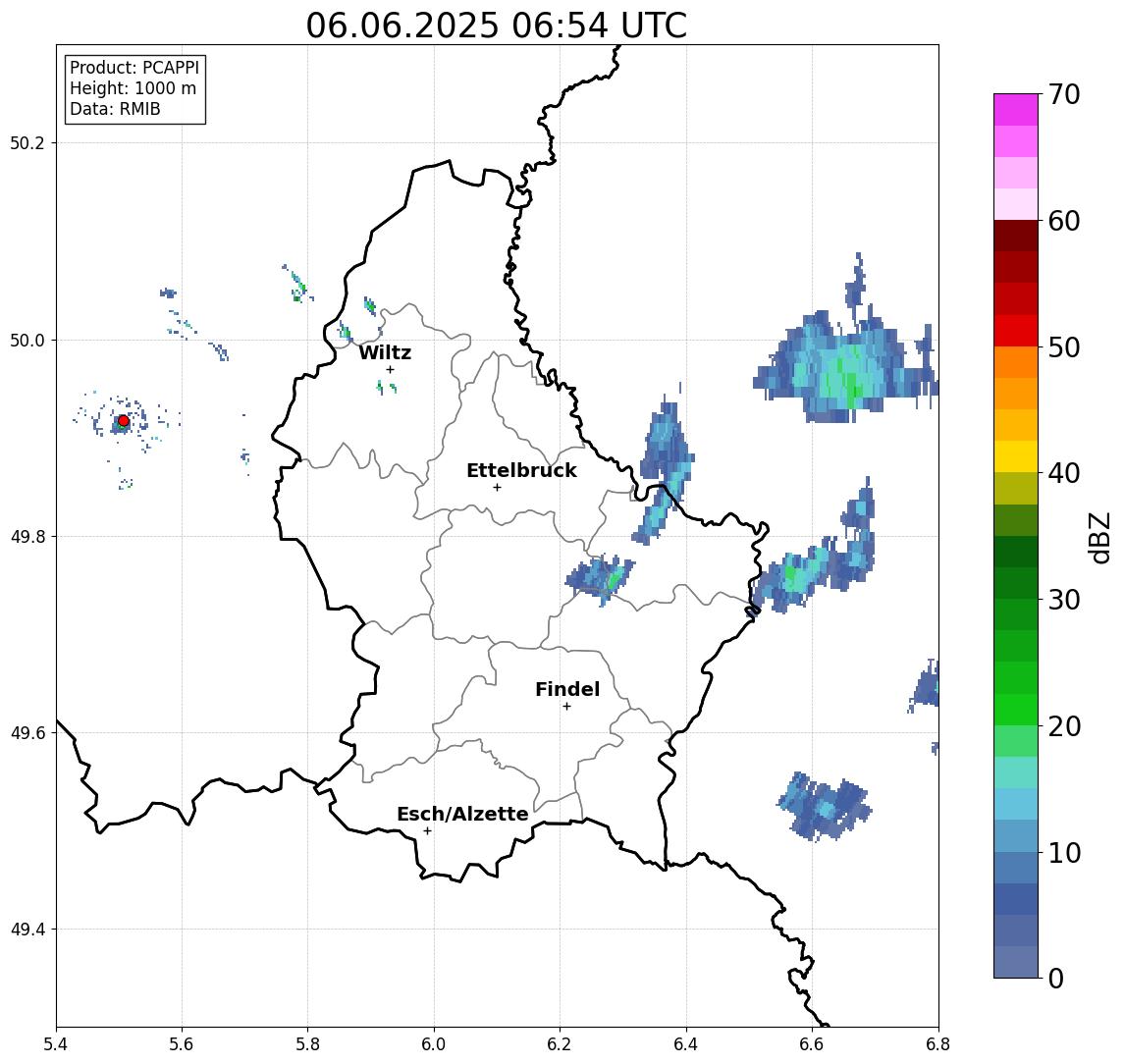
Task: Click the 10 dBZ colorbar tick label
Action: [1064, 853]
